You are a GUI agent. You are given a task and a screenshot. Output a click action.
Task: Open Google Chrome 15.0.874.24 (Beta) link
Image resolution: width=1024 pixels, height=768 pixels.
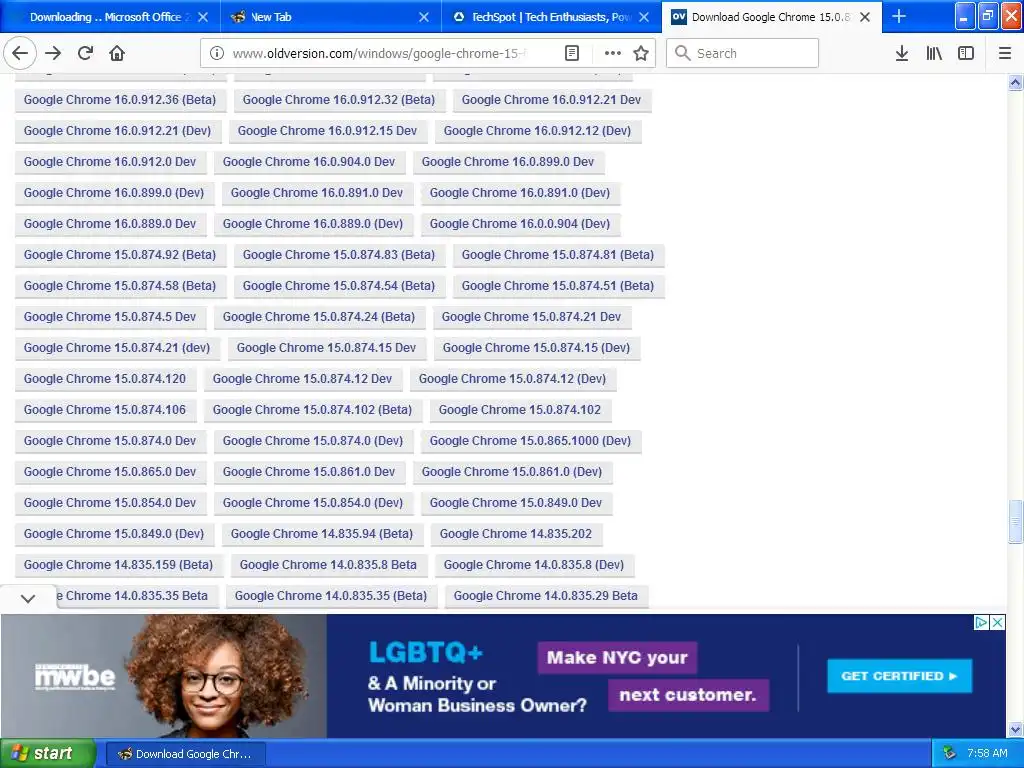pyautogui.click(x=319, y=317)
